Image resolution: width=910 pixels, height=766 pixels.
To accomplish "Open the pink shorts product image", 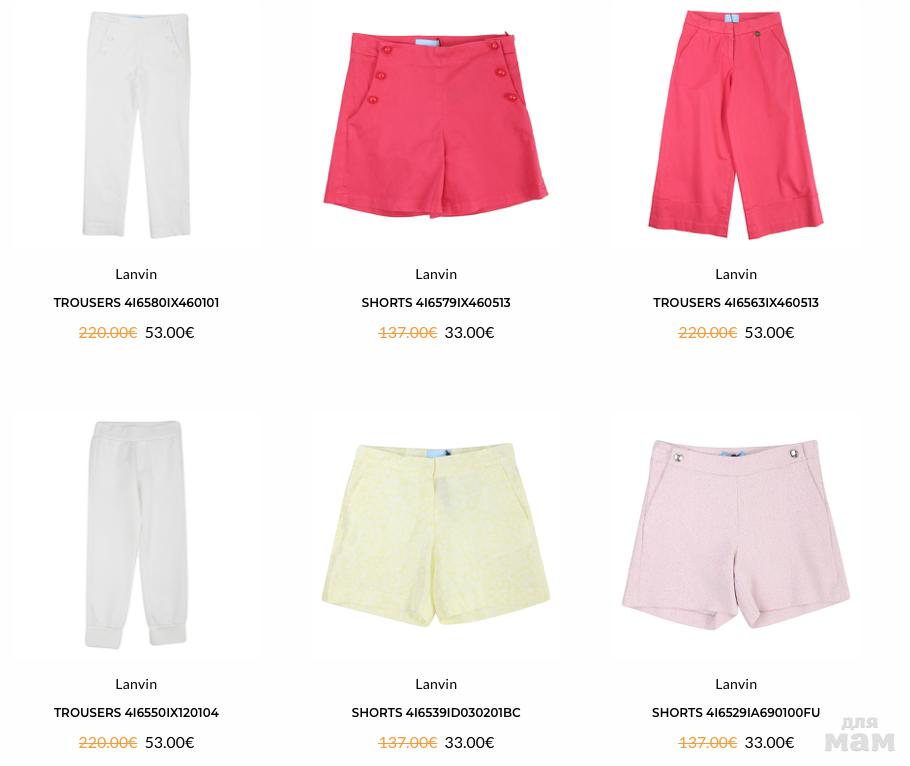I will (x=736, y=534).
